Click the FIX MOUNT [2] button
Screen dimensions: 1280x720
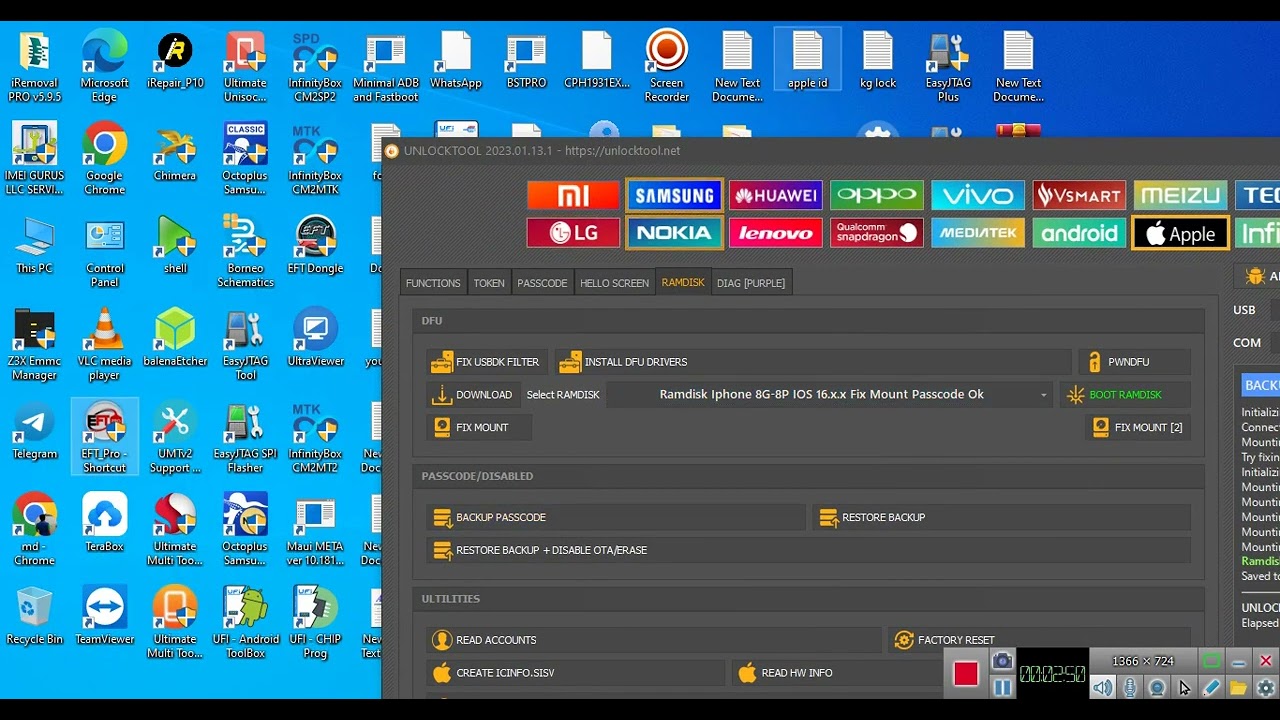[x=1138, y=427]
